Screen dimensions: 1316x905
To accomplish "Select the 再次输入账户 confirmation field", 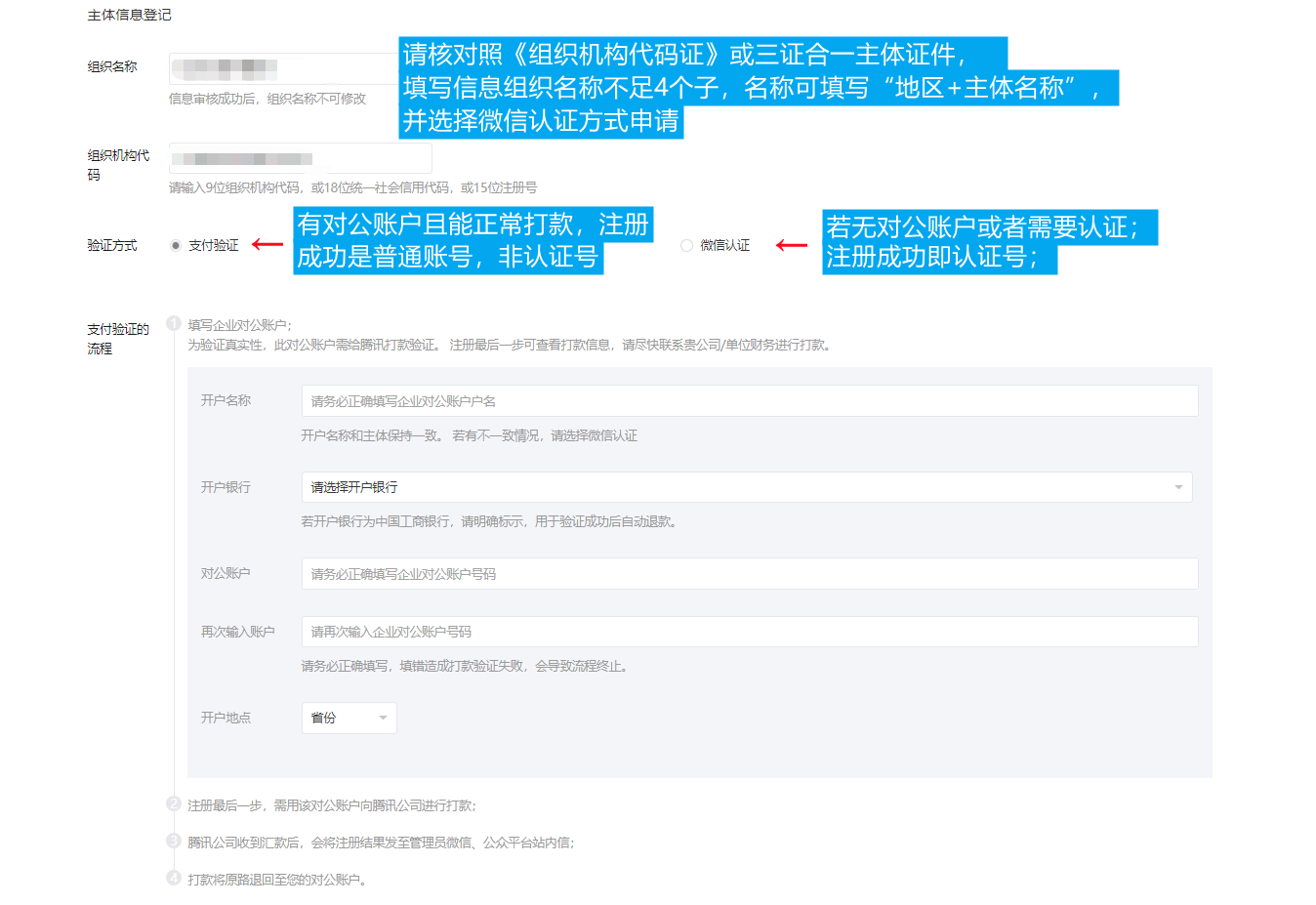I will (x=749, y=632).
